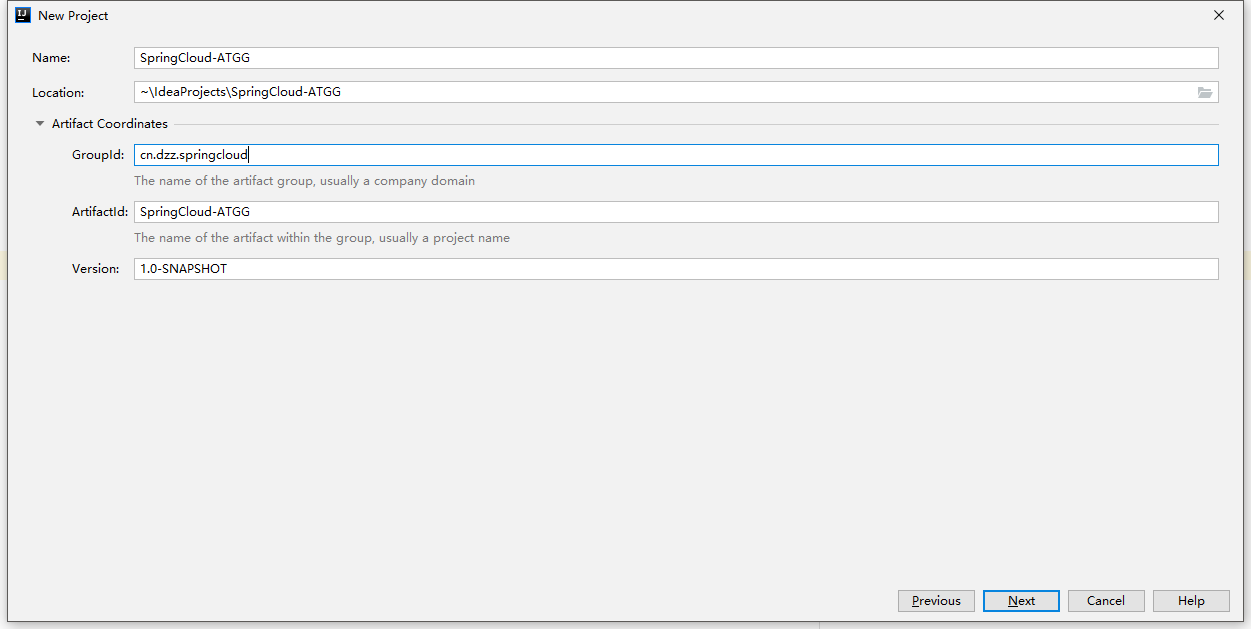The image size is (1251, 629).
Task: Open Help for this dialog
Action: coord(1191,601)
